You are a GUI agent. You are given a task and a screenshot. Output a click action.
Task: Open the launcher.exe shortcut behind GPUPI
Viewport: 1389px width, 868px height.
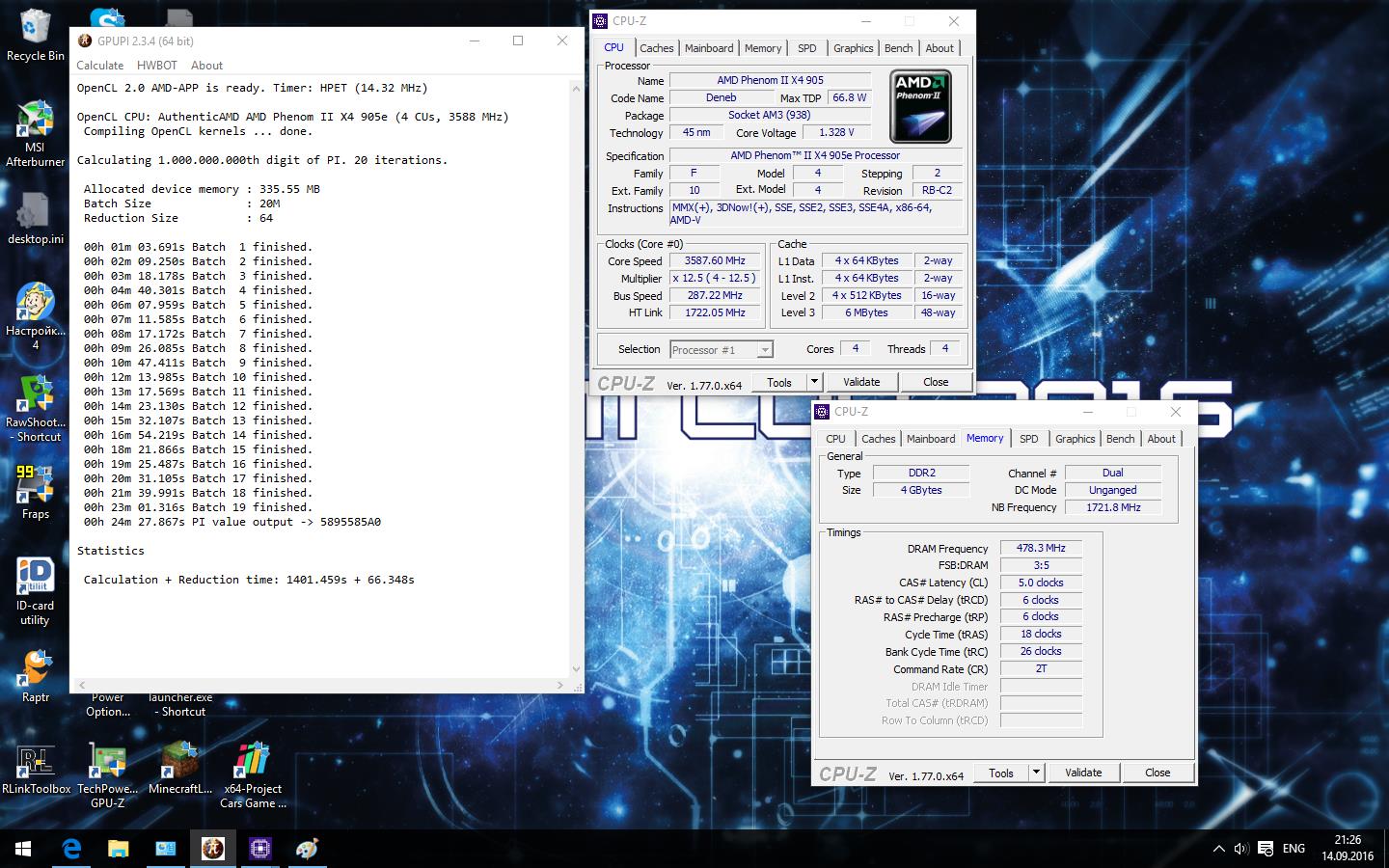180,705
